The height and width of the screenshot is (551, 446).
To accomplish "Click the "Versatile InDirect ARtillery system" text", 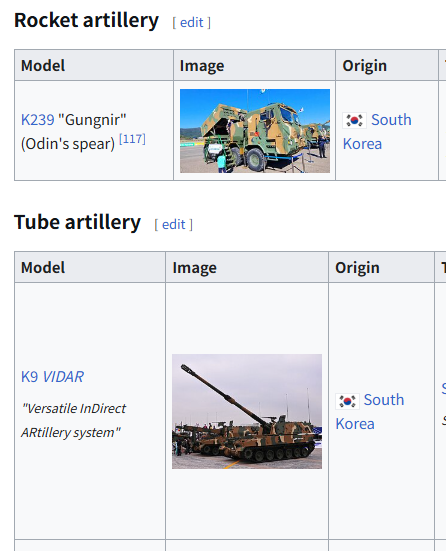I will [73, 420].
